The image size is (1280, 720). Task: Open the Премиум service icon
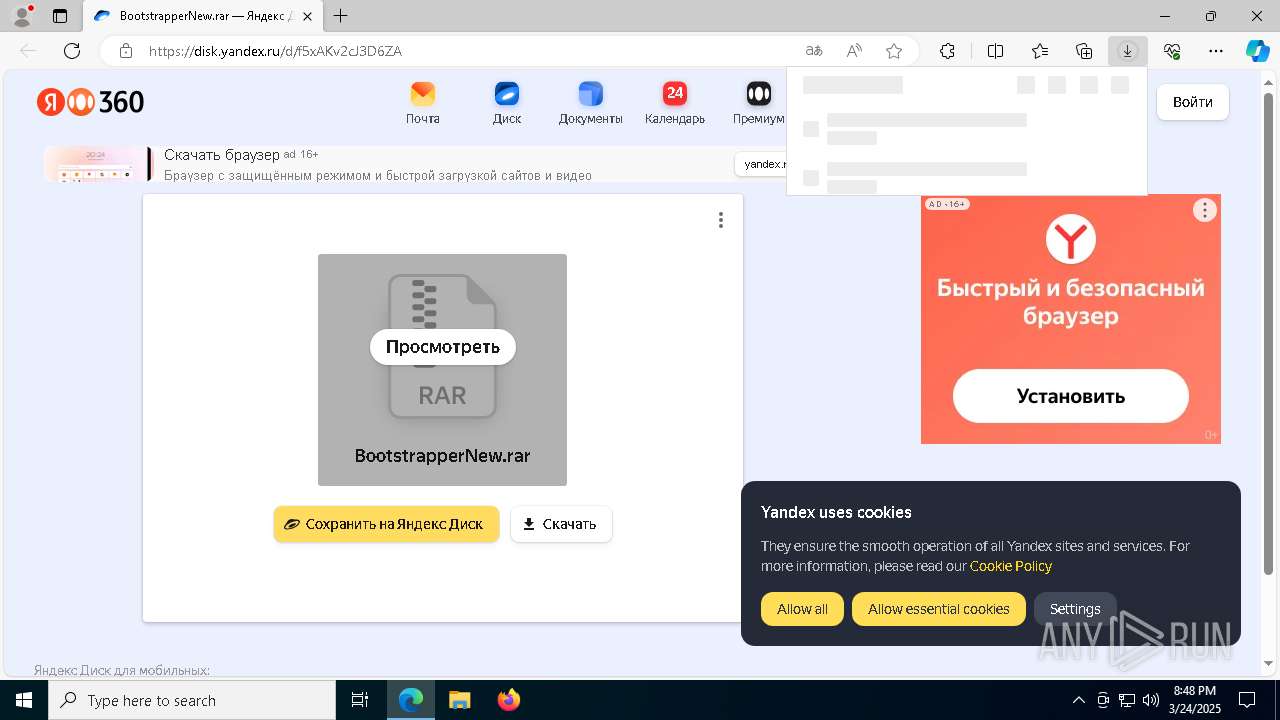[x=759, y=103]
